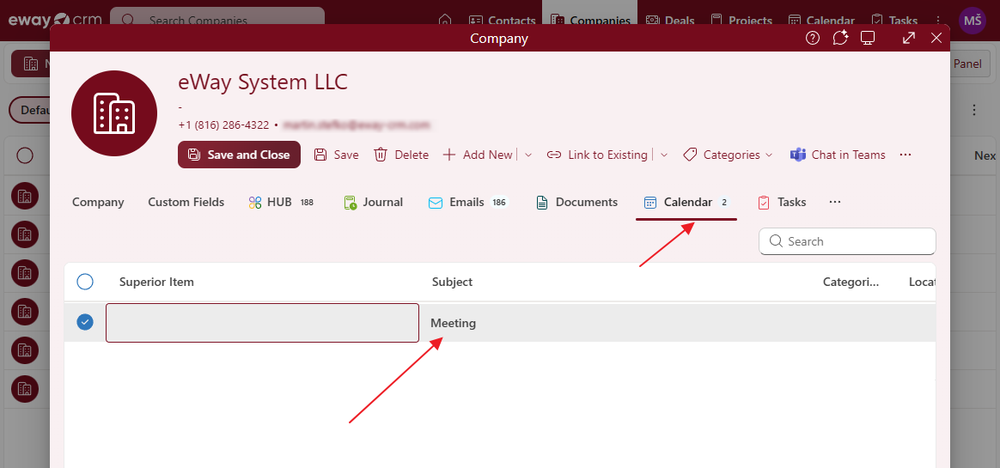Click the Link to Existing chain icon

553,155
